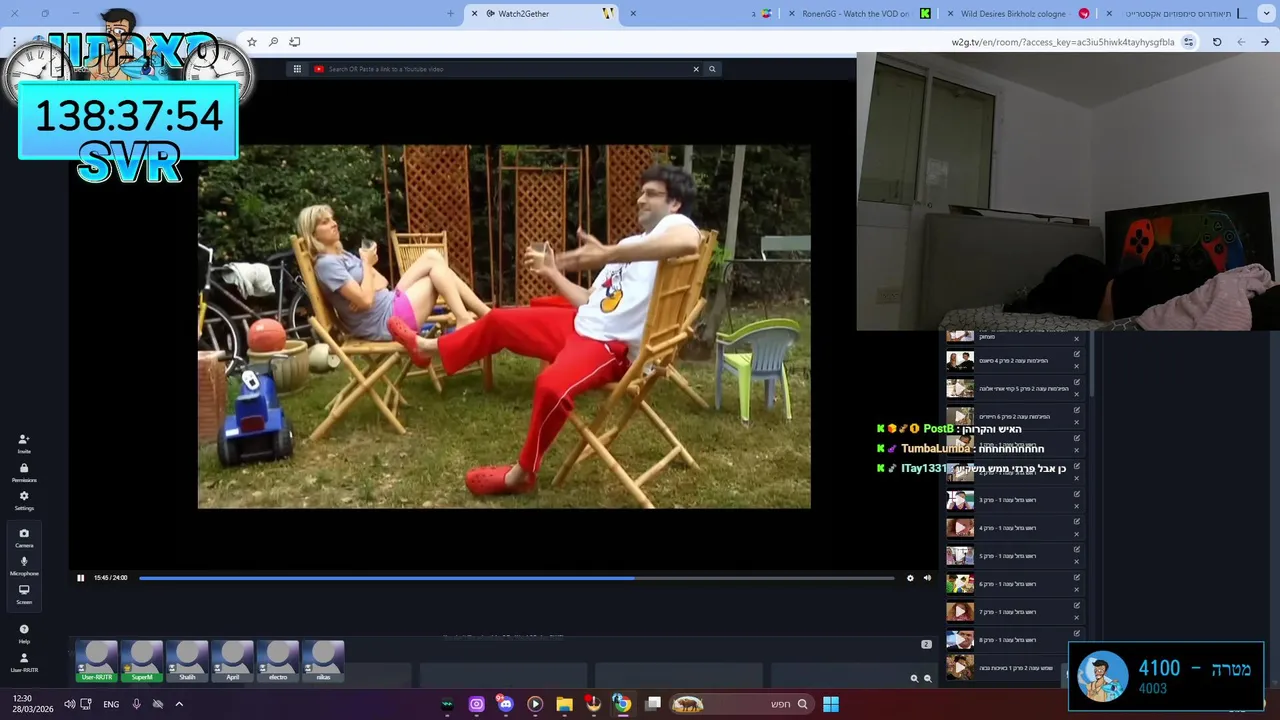1280x720 pixels.
Task: Open a new browser tab
Action: (x=450, y=14)
